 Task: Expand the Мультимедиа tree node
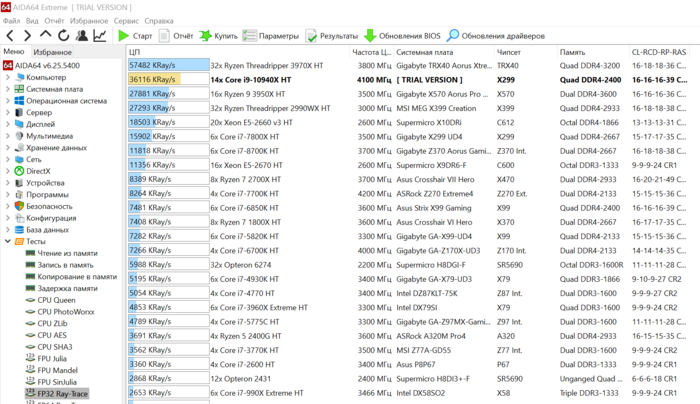click(8, 136)
